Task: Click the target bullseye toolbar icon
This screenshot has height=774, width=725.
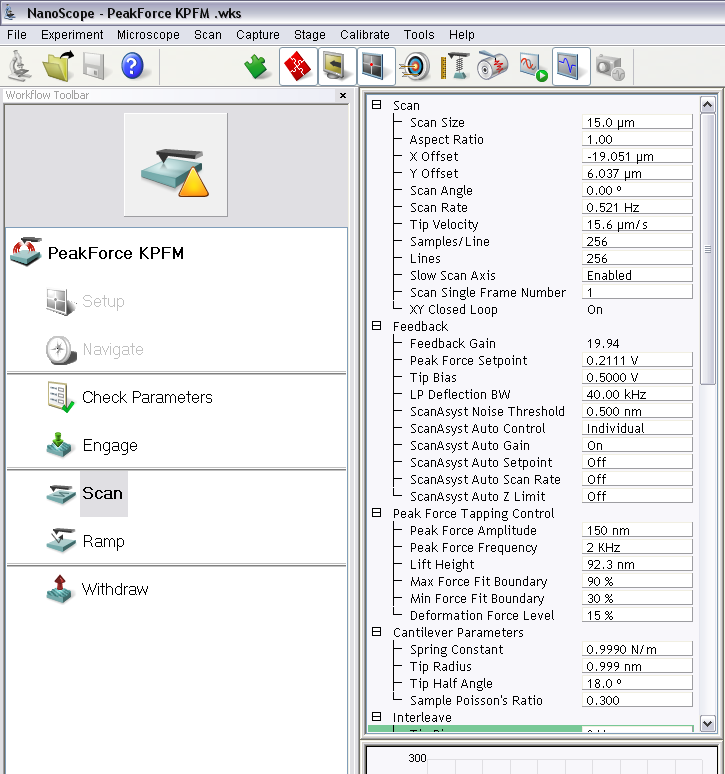Action: 415,67
